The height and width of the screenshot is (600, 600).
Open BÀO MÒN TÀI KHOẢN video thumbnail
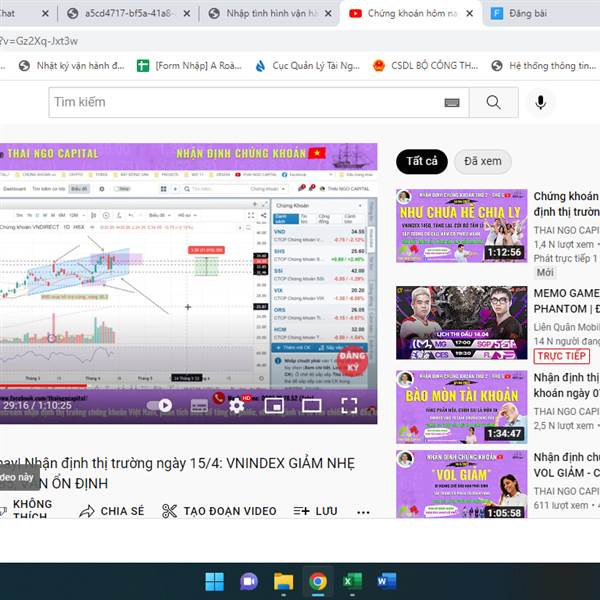(461, 407)
